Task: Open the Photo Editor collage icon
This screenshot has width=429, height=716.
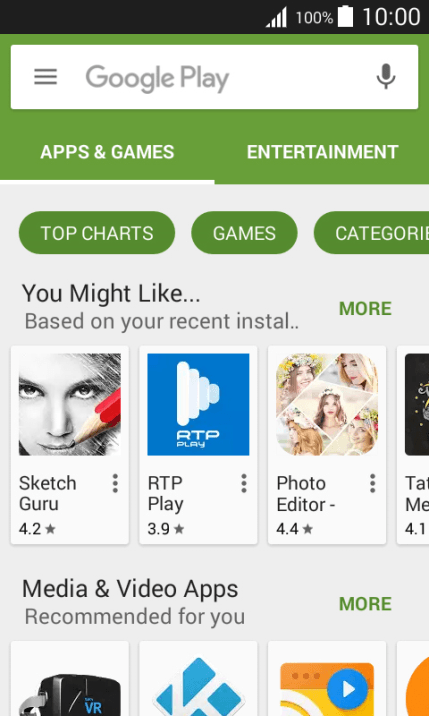Action: tap(327, 404)
